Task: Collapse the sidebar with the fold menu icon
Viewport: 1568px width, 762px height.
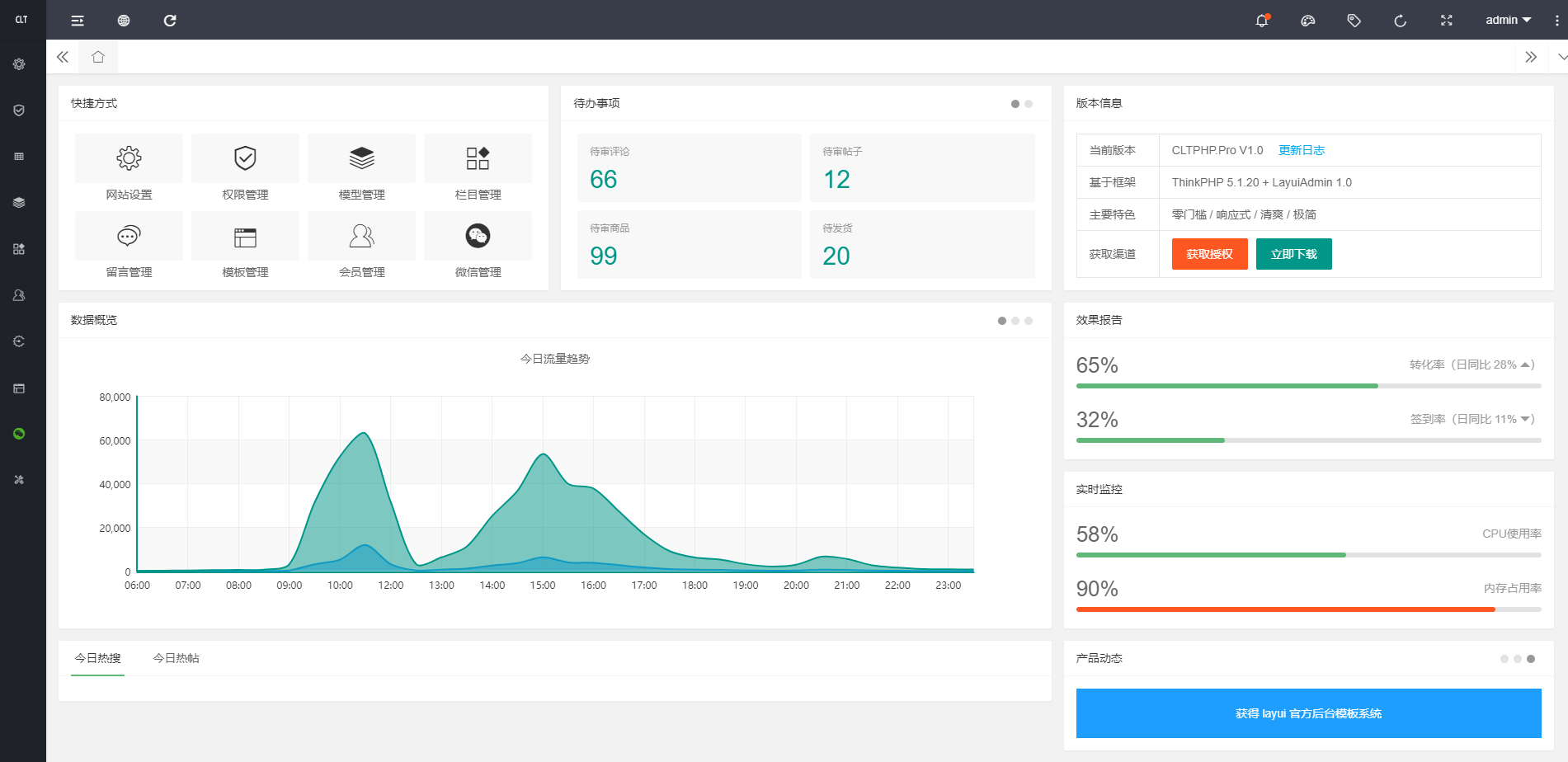Action: [78, 21]
